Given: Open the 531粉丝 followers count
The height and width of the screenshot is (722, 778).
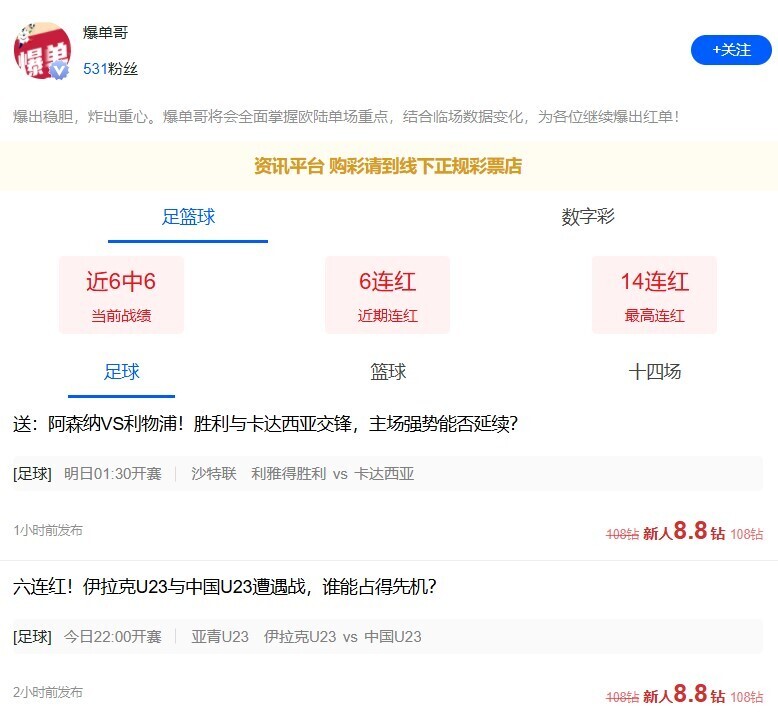Looking at the screenshot, I should tap(110, 69).
